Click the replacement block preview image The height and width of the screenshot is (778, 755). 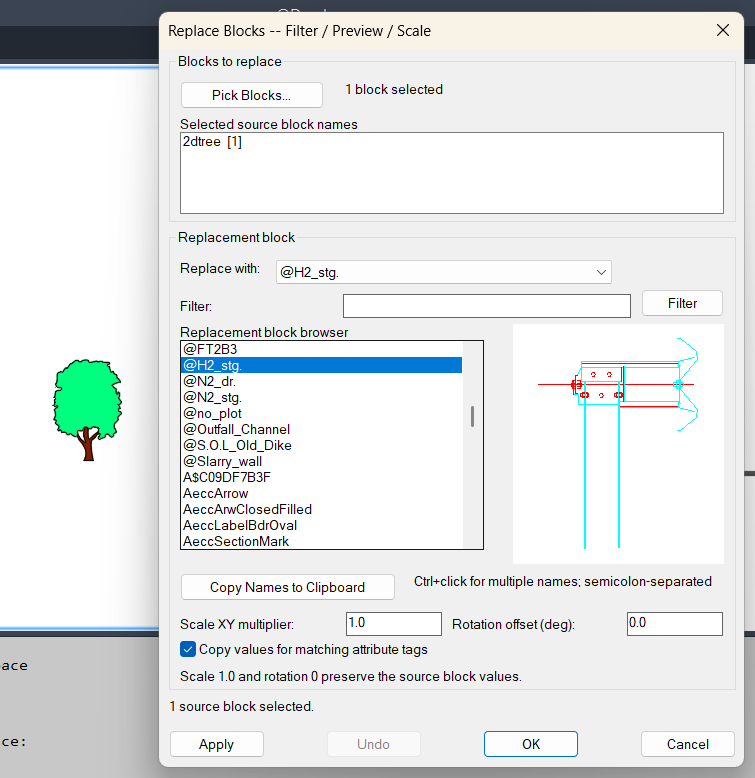618,444
